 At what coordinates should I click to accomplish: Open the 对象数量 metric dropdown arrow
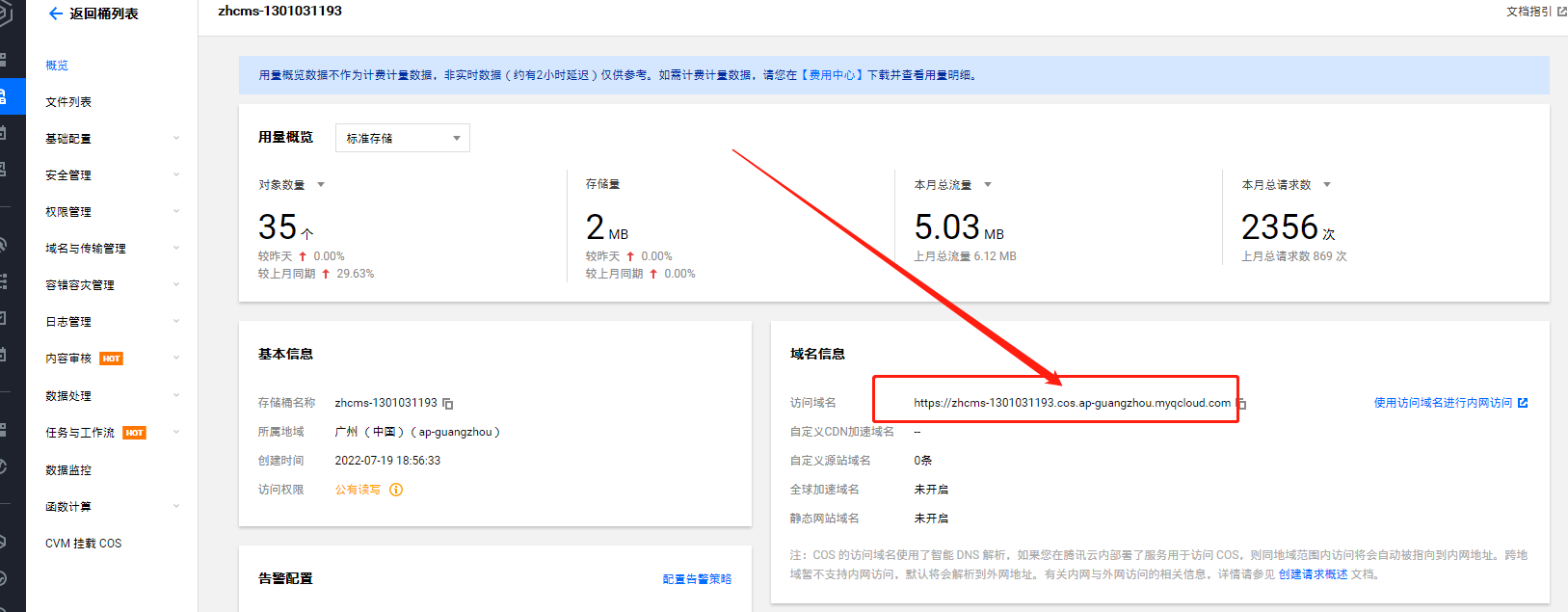click(x=321, y=185)
